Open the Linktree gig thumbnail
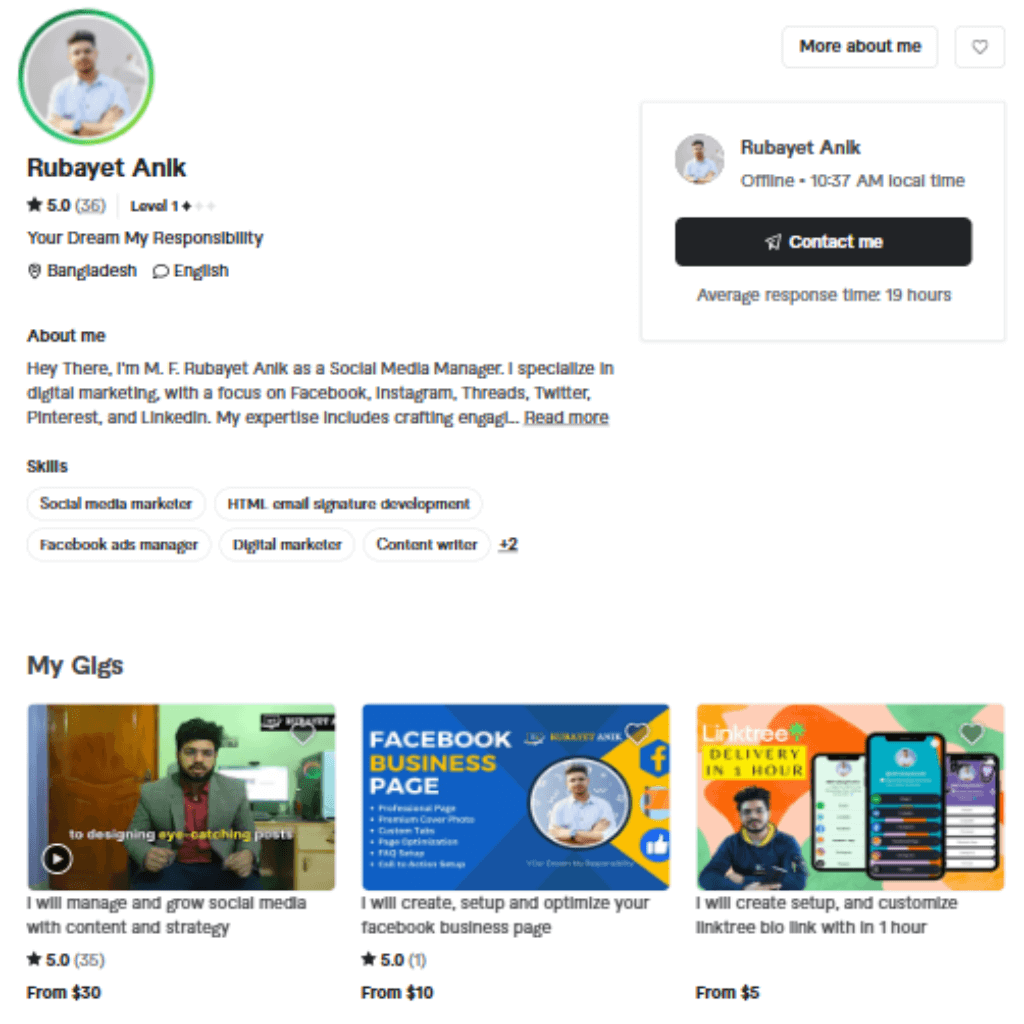Screen dimensions: 1024x1024 850,797
